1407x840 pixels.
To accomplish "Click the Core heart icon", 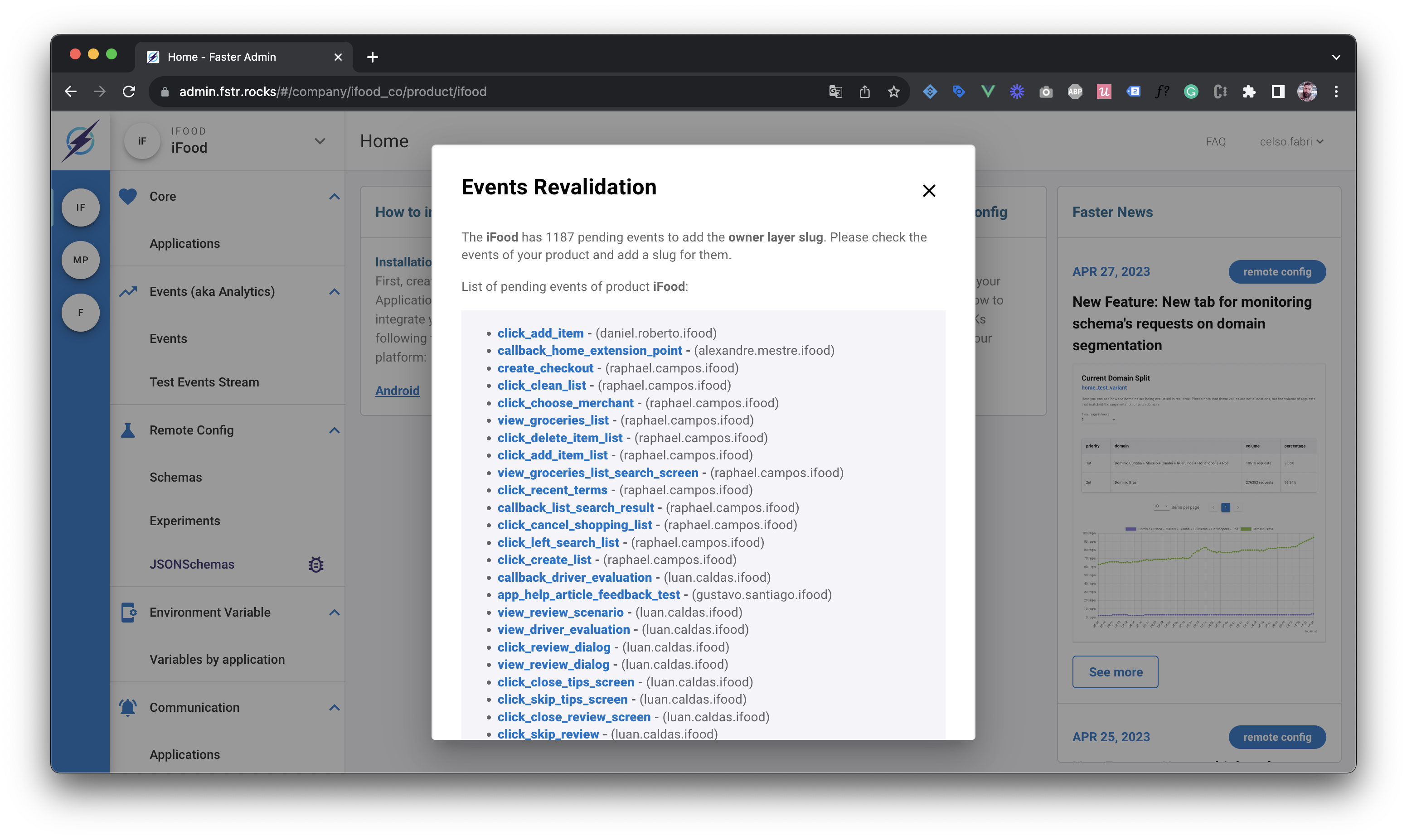I will (x=128, y=197).
